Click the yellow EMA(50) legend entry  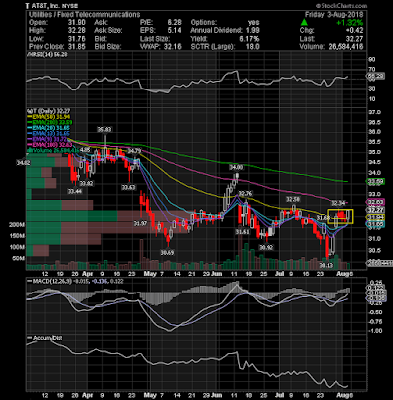pyautogui.click(x=49, y=117)
